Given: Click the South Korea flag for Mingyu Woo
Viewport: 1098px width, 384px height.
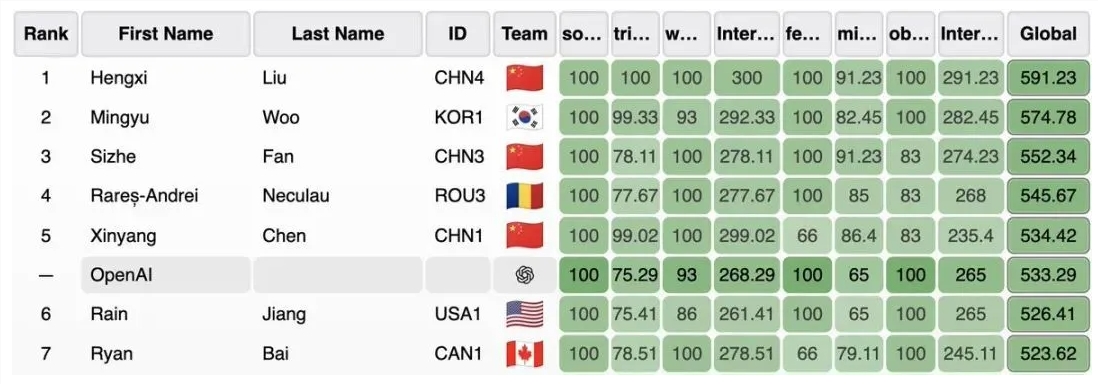Looking at the screenshot, I should [524, 117].
